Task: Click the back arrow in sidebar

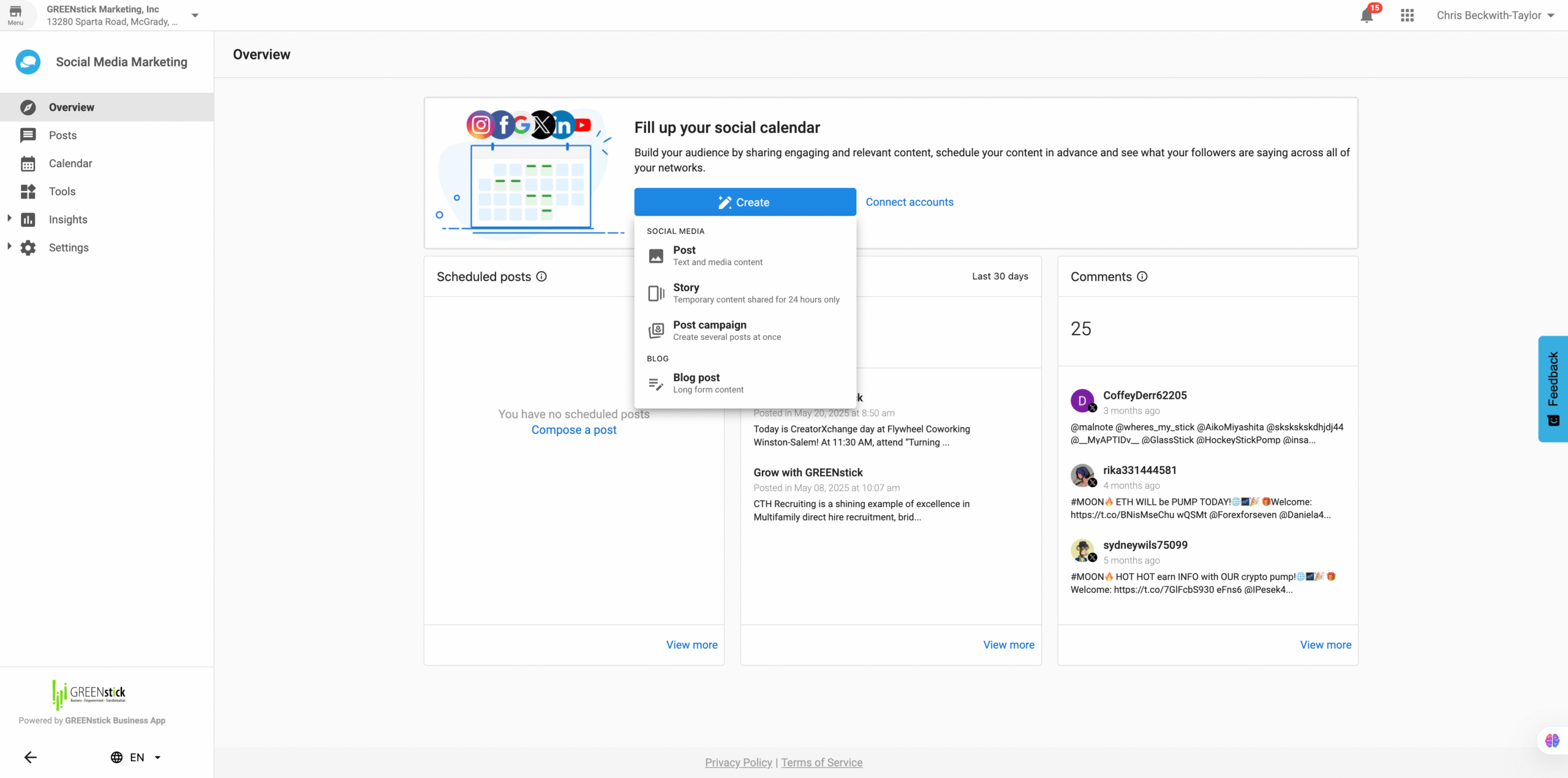Action: (x=31, y=757)
